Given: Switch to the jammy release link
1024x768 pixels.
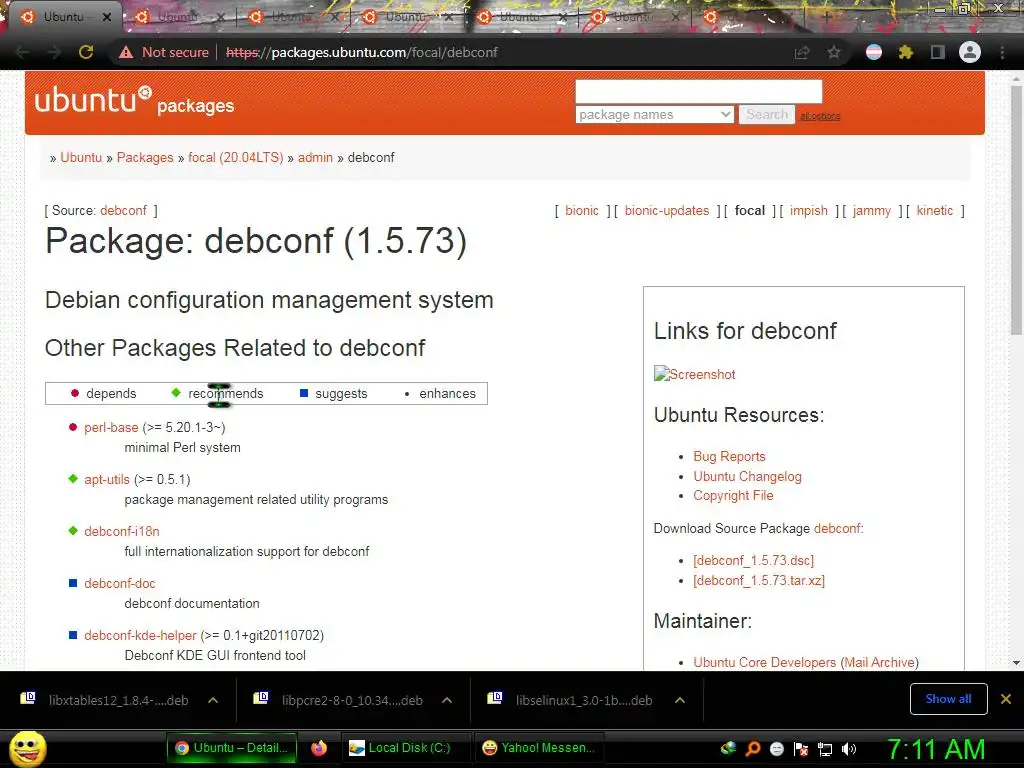Looking at the screenshot, I should (x=871, y=210).
